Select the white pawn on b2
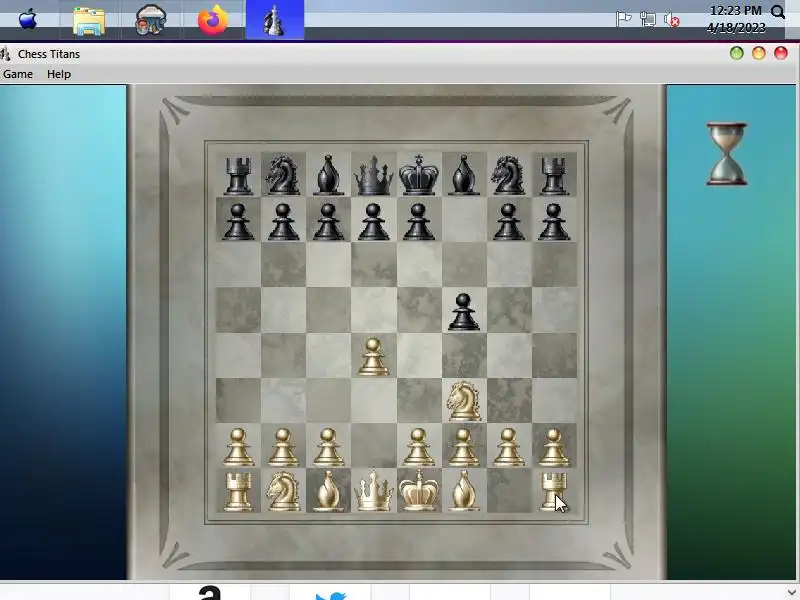The height and width of the screenshot is (600, 800). point(283,447)
